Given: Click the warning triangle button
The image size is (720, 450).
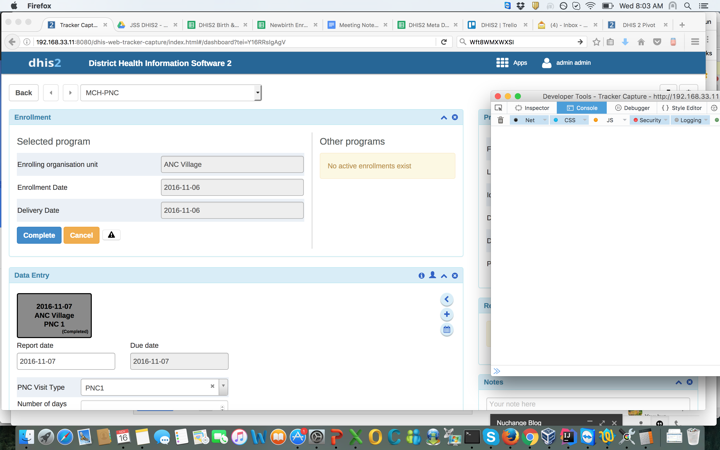Looking at the screenshot, I should [111, 235].
